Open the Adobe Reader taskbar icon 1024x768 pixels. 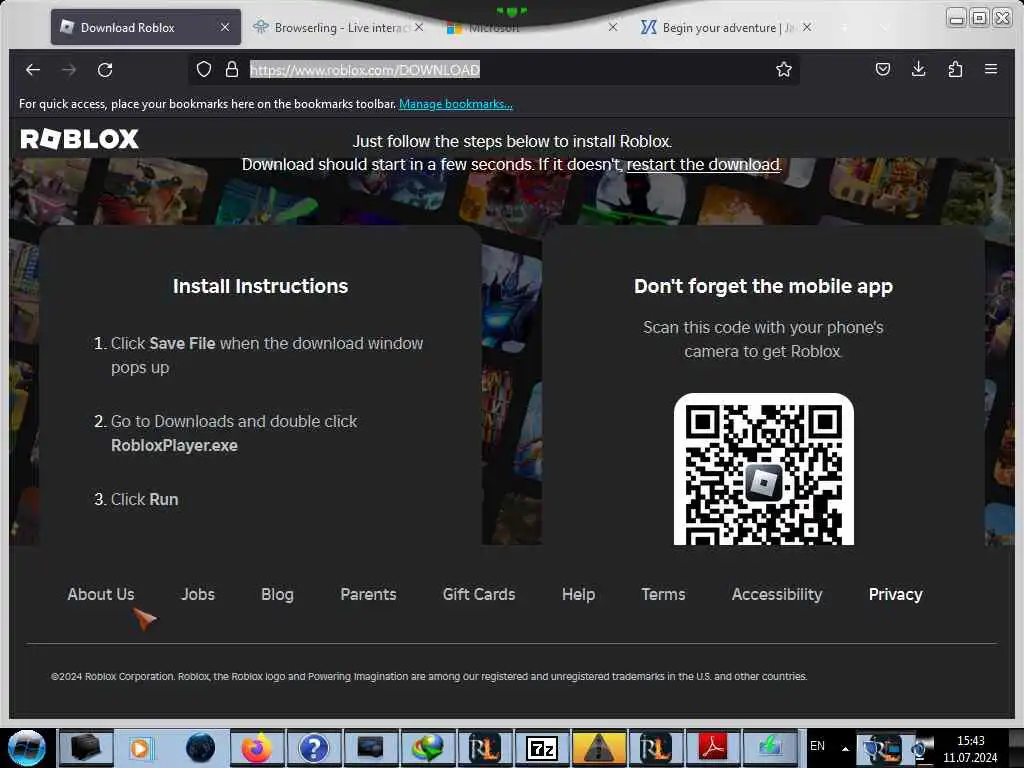pos(712,748)
